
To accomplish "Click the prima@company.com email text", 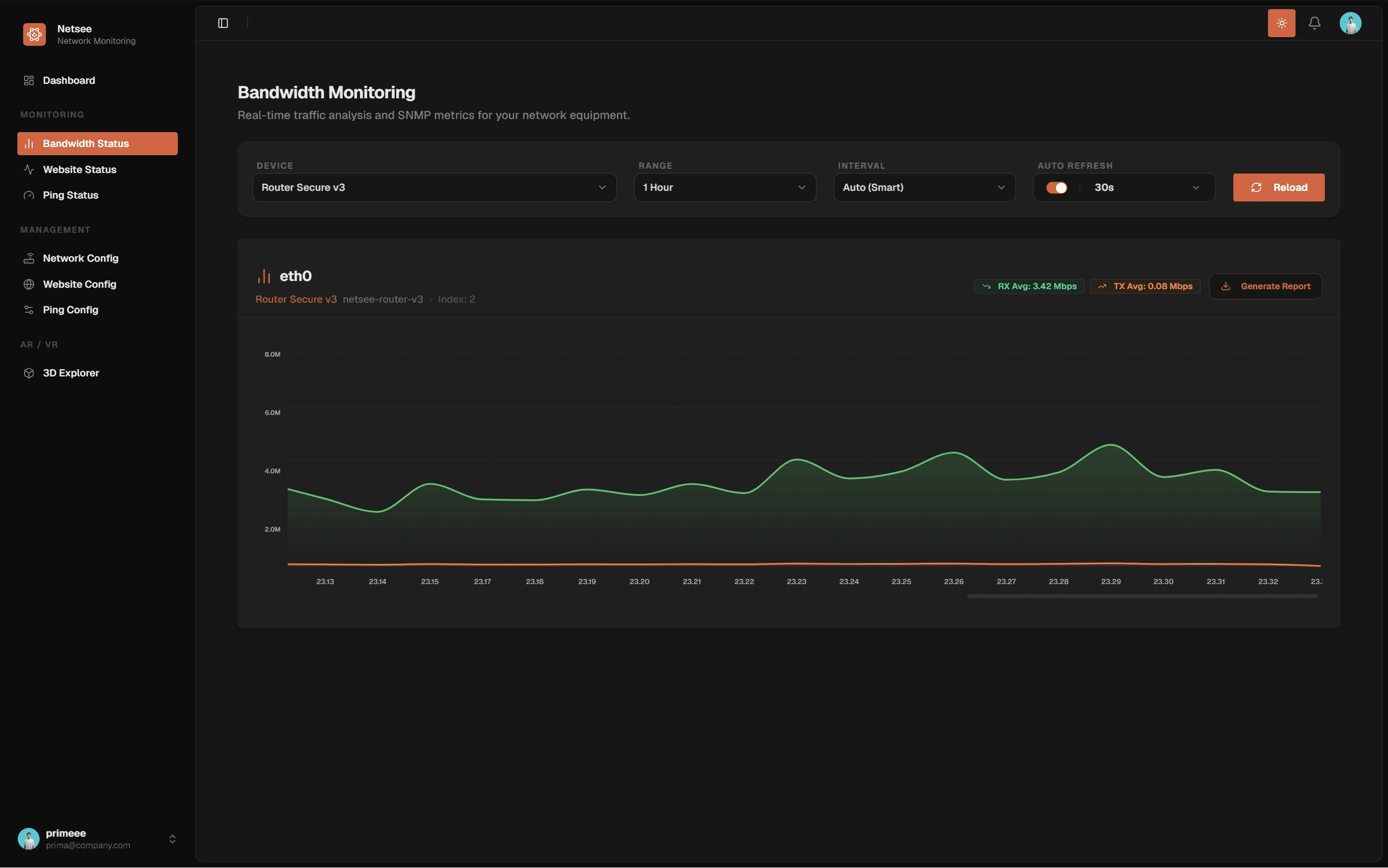I will point(88,845).
